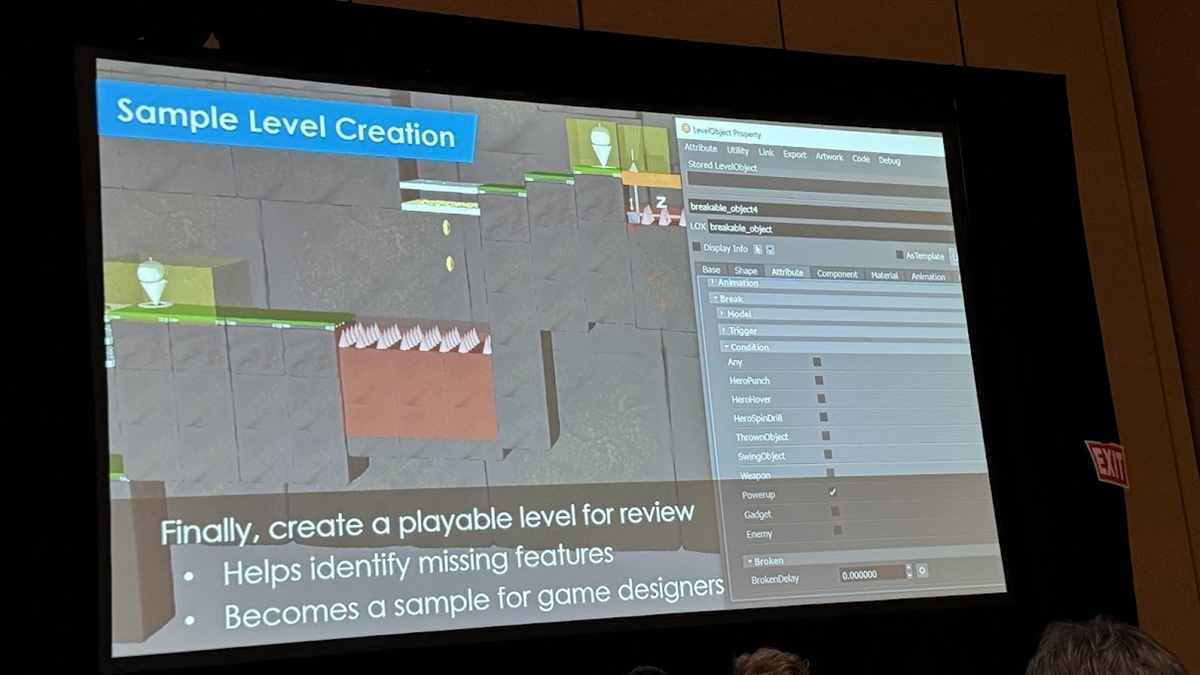This screenshot has width=1200, height=675.
Task: Enable the Gadget condition checkbox
Action: [835, 511]
